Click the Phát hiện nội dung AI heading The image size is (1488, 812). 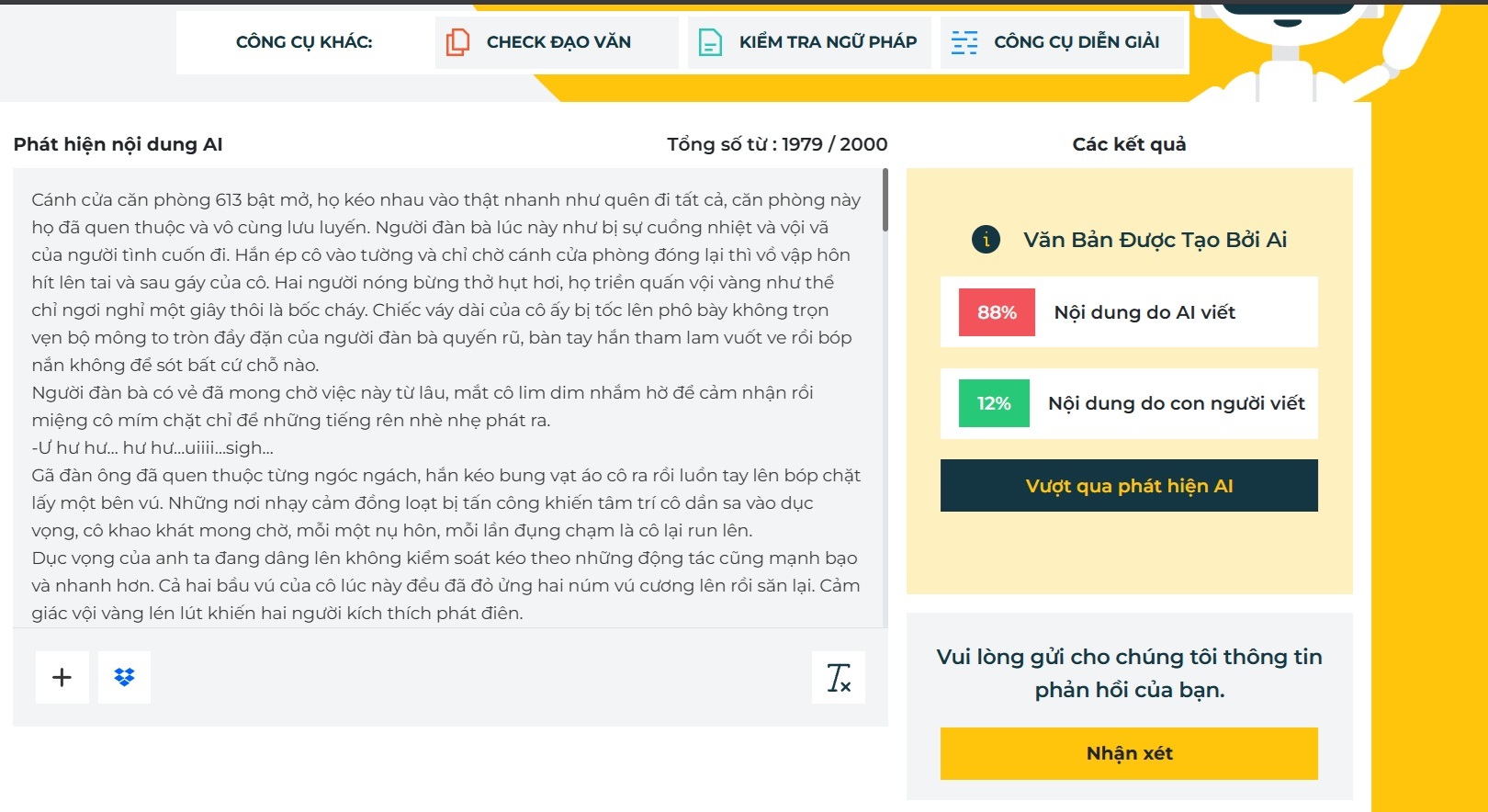click(118, 144)
